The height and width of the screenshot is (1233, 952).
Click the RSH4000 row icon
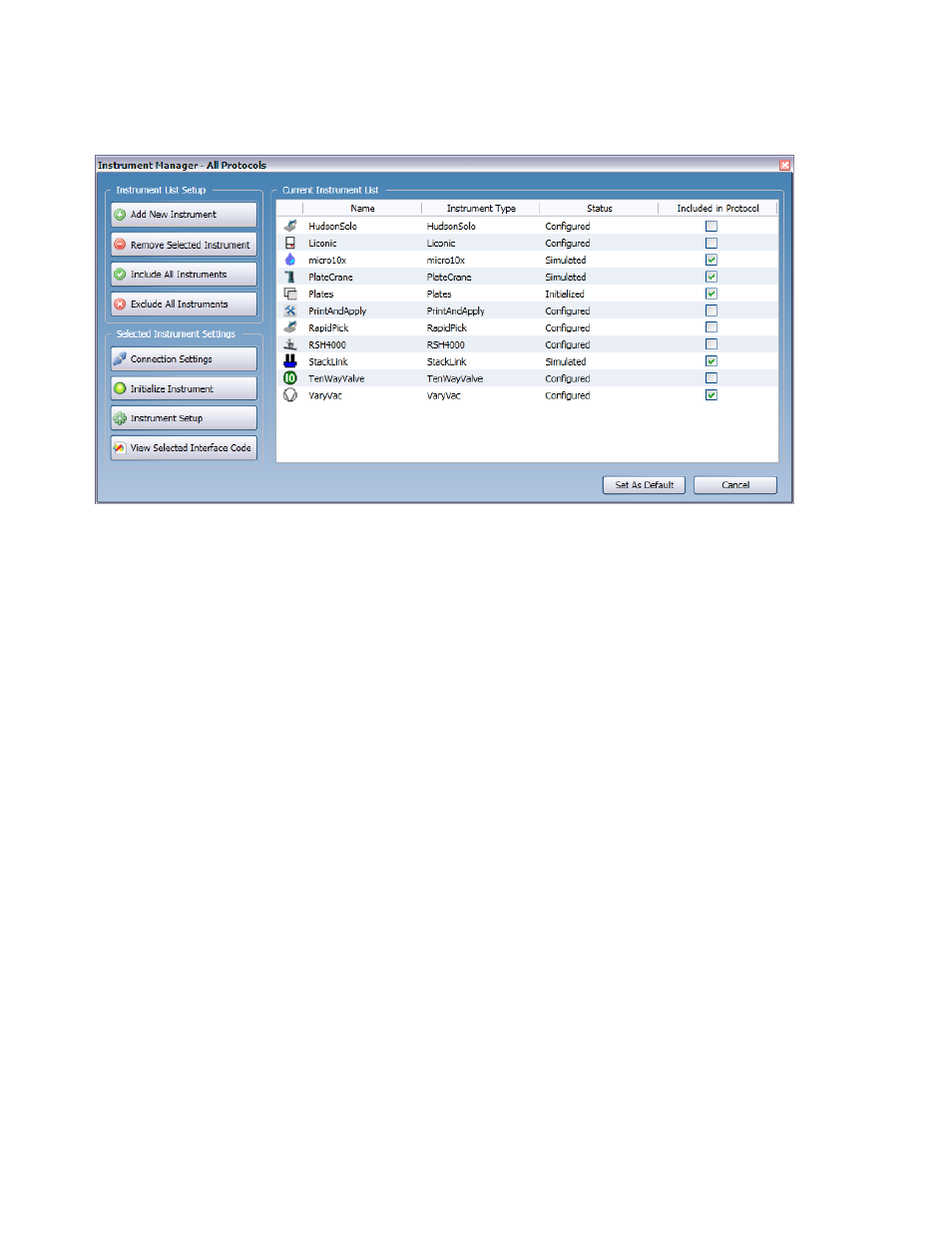coord(290,344)
